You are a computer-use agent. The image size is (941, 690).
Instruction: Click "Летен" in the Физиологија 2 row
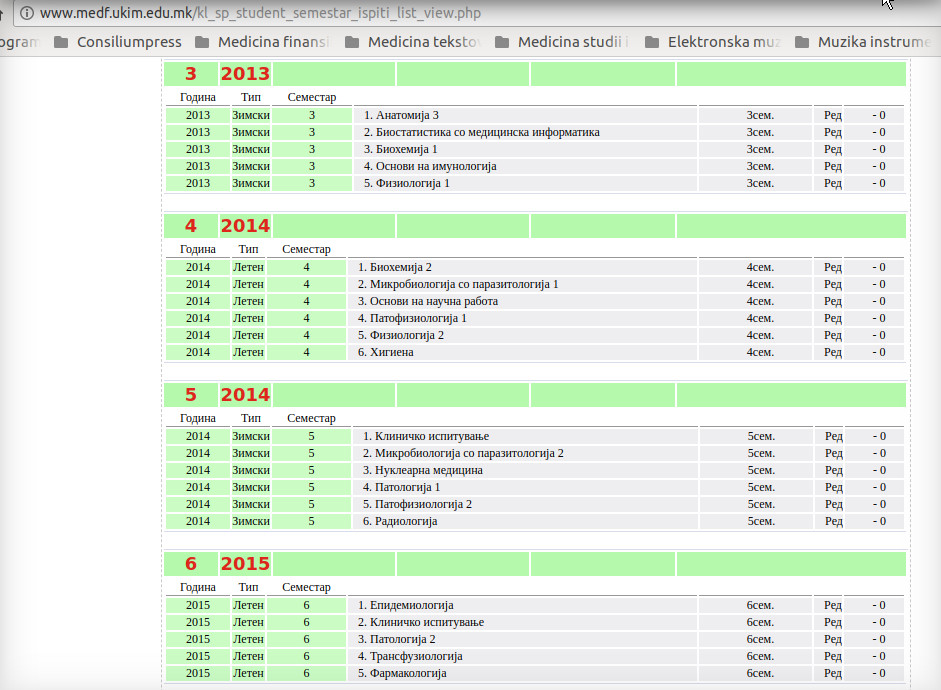(248, 335)
